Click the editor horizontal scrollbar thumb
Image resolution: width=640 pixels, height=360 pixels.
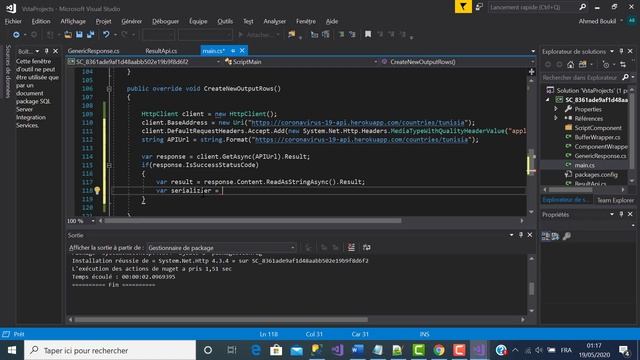(253, 221)
